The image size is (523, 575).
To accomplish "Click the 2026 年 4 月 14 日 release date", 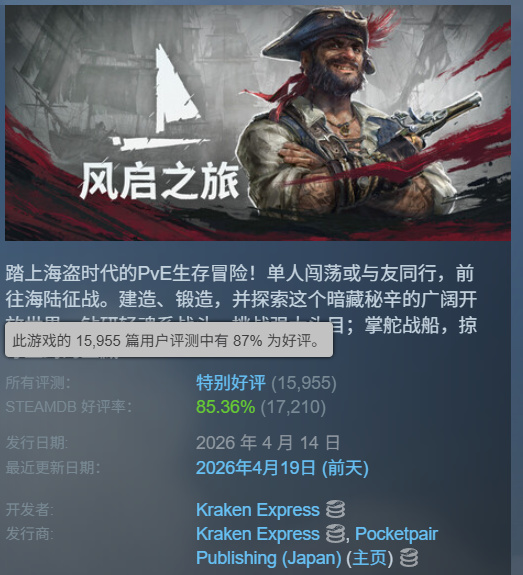I will (x=268, y=443).
